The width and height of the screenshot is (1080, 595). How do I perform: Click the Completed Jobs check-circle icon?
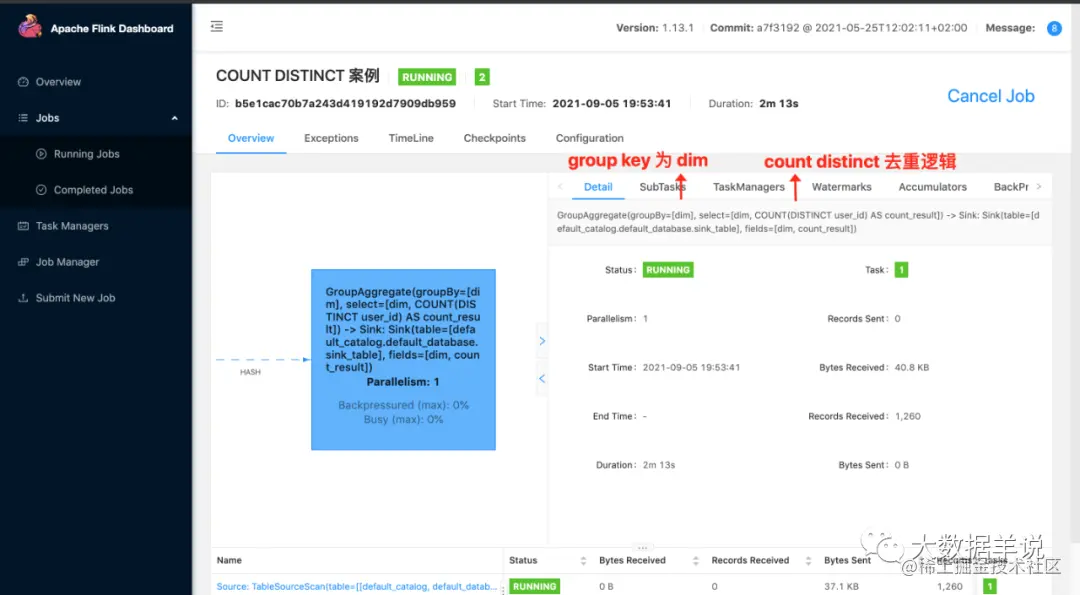pyautogui.click(x=41, y=189)
